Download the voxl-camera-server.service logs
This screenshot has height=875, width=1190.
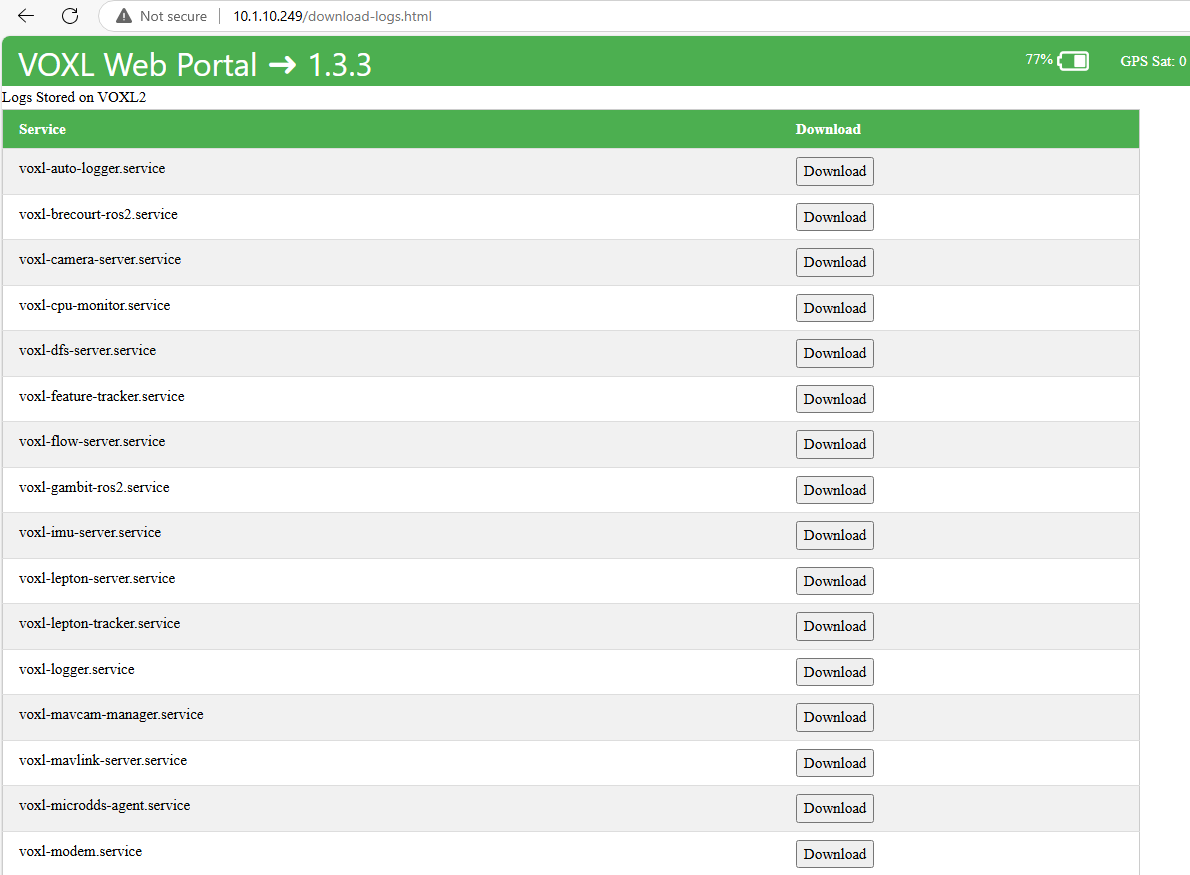(x=834, y=263)
